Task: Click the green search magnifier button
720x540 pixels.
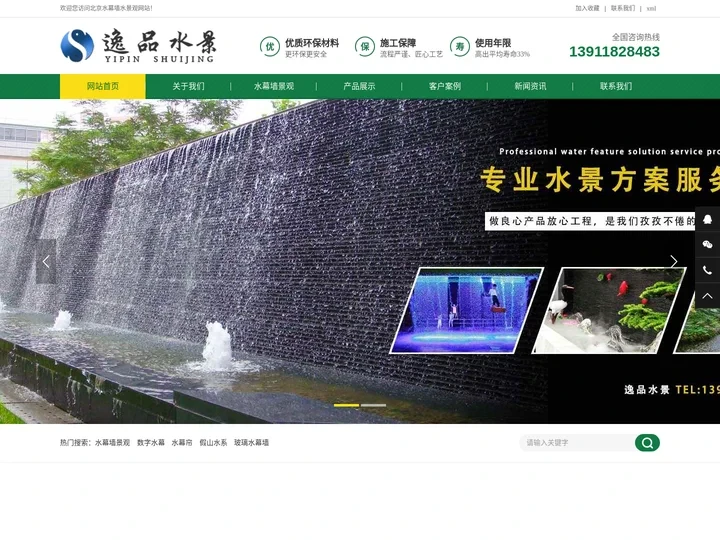Action: coord(647,443)
